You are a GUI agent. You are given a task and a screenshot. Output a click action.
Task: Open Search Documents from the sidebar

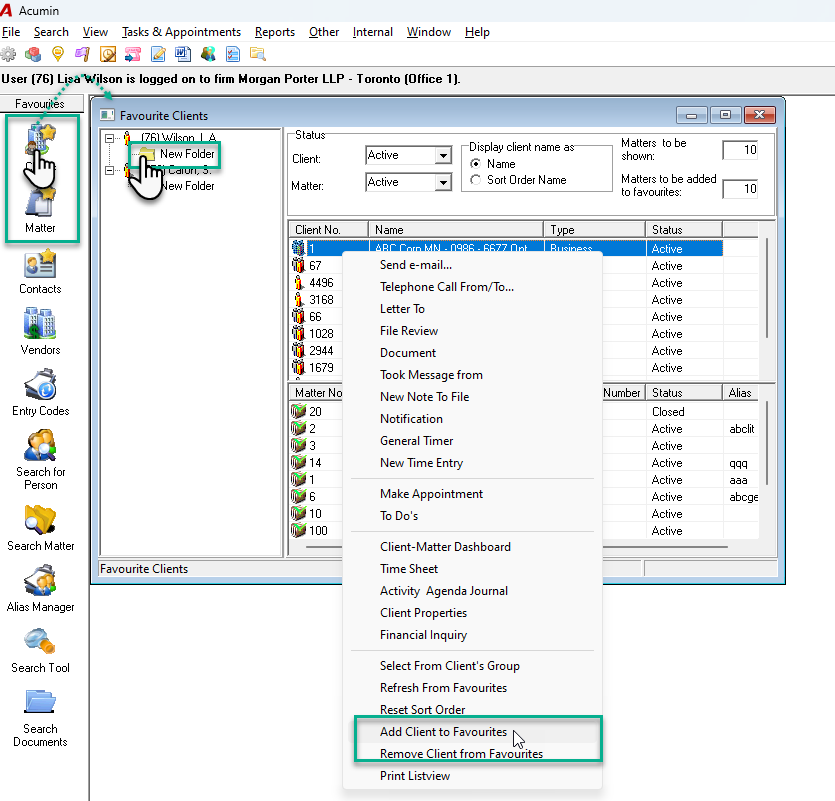tap(40, 718)
